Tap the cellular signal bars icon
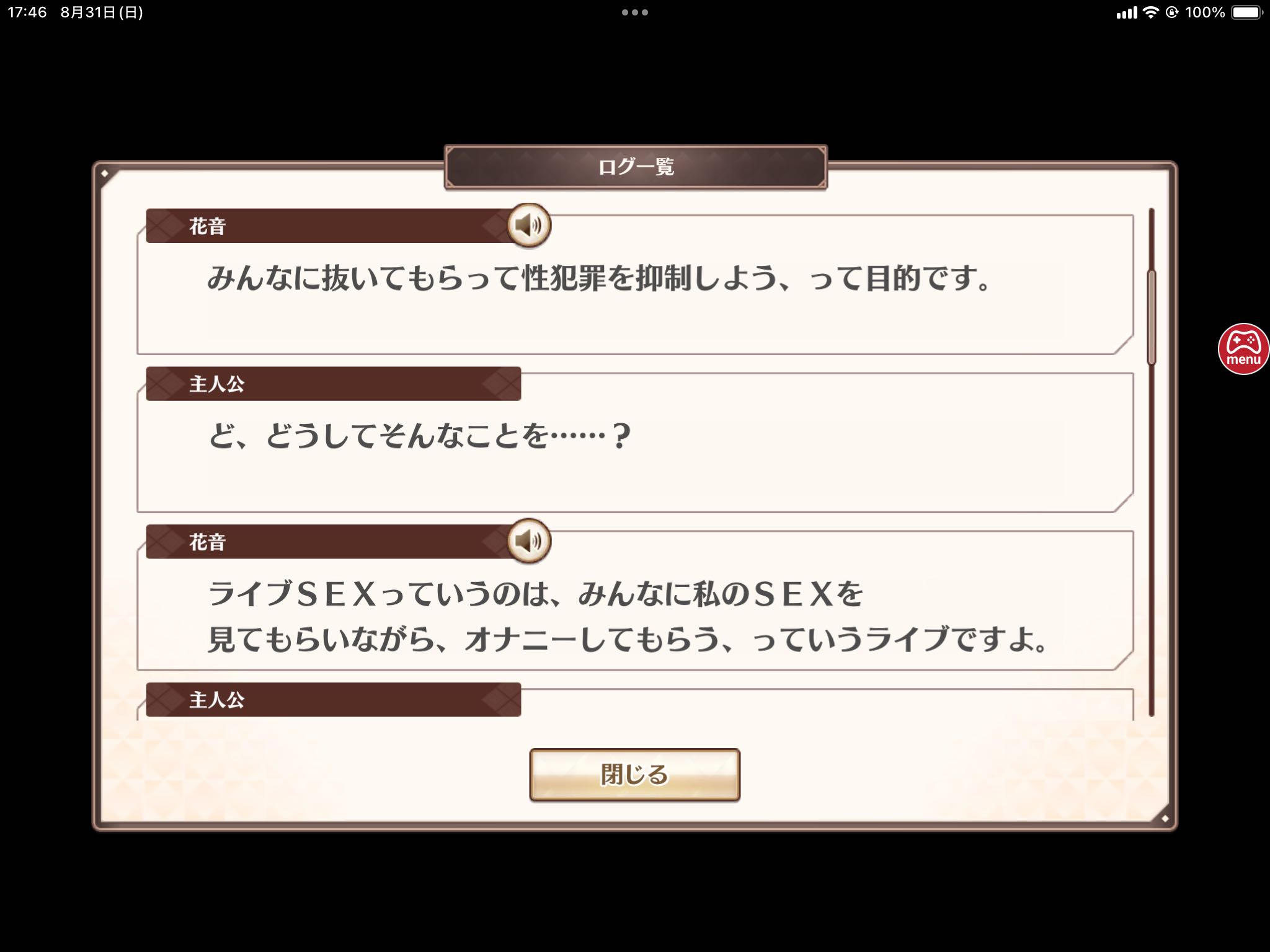The height and width of the screenshot is (952, 1270). point(1127,13)
